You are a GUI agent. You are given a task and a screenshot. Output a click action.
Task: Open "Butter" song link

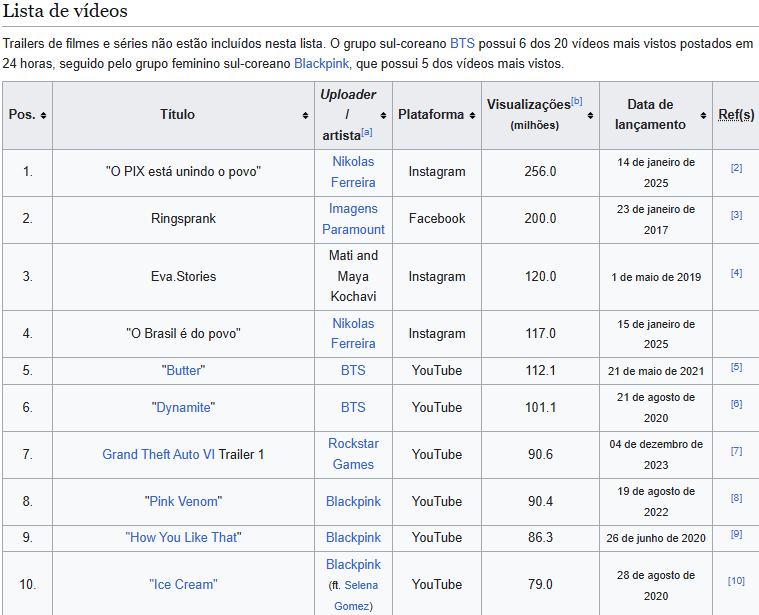(183, 371)
